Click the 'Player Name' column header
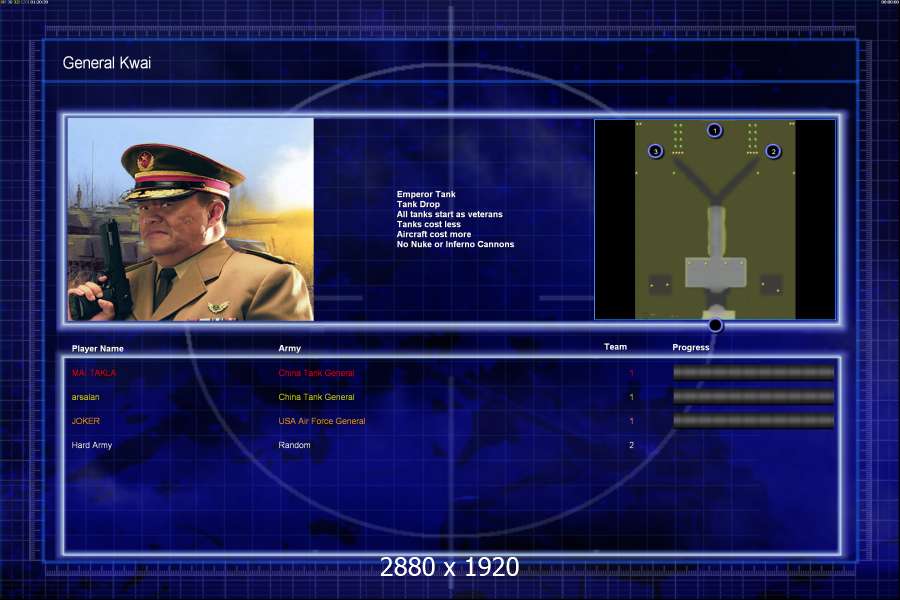This screenshot has width=900, height=600. (98, 349)
